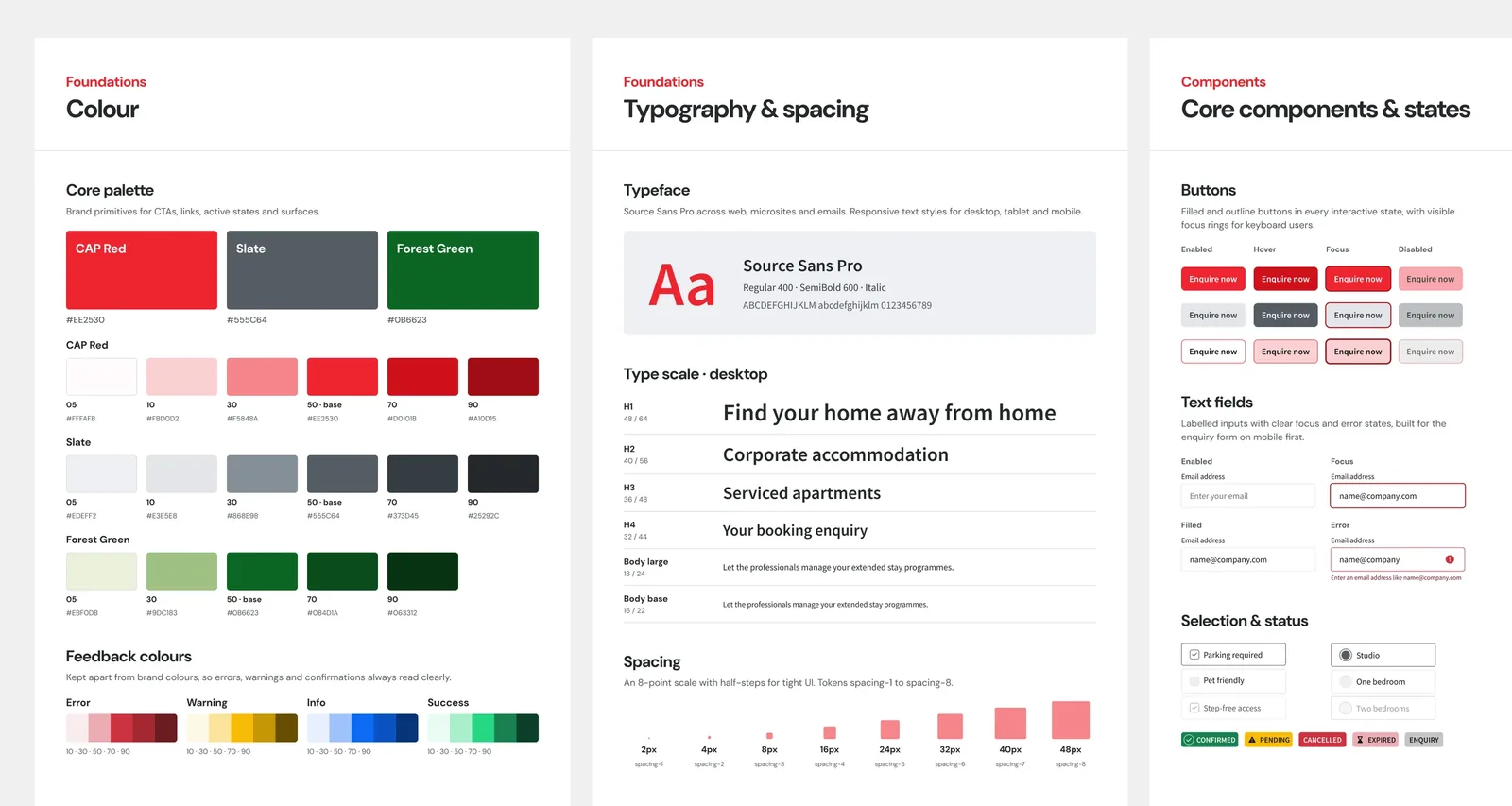Click the disabled Two bedrooms radio button
The height and width of the screenshot is (806, 1512).
(1346, 708)
